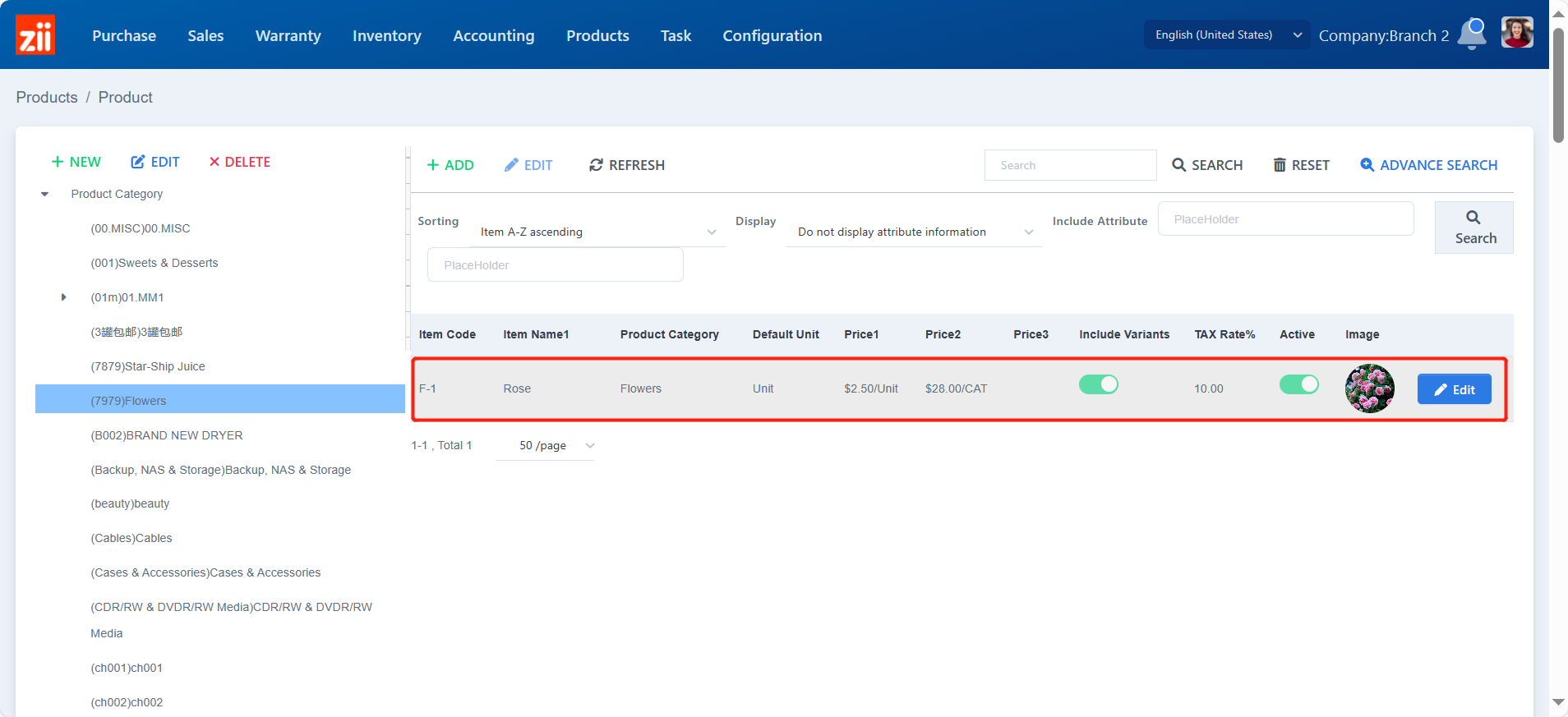
Task: Select the (Cables)Cables category
Action: (131, 538)
